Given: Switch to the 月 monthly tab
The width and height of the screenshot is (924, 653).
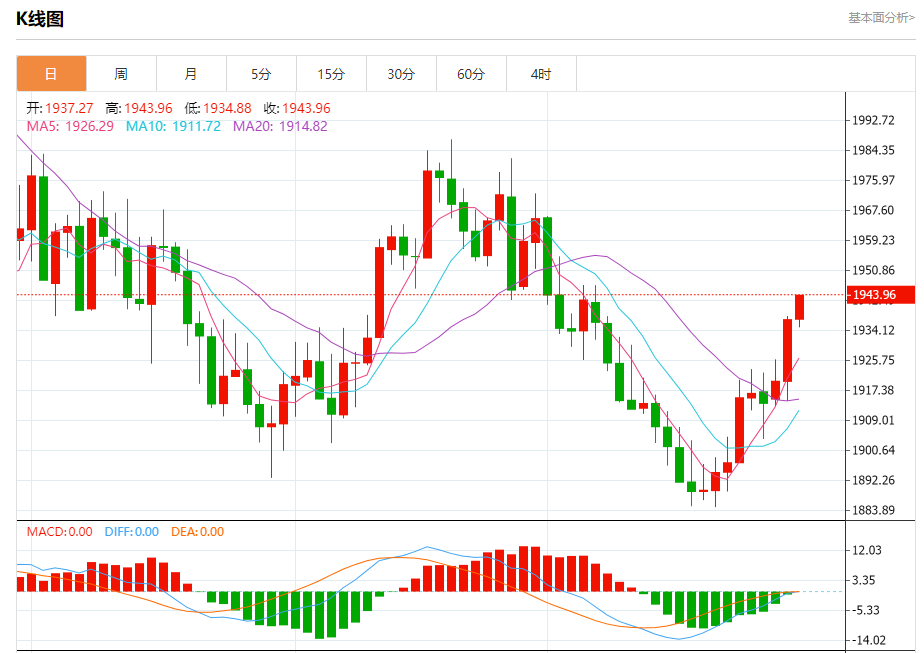Looking at the screenshot, I should 191,74.
